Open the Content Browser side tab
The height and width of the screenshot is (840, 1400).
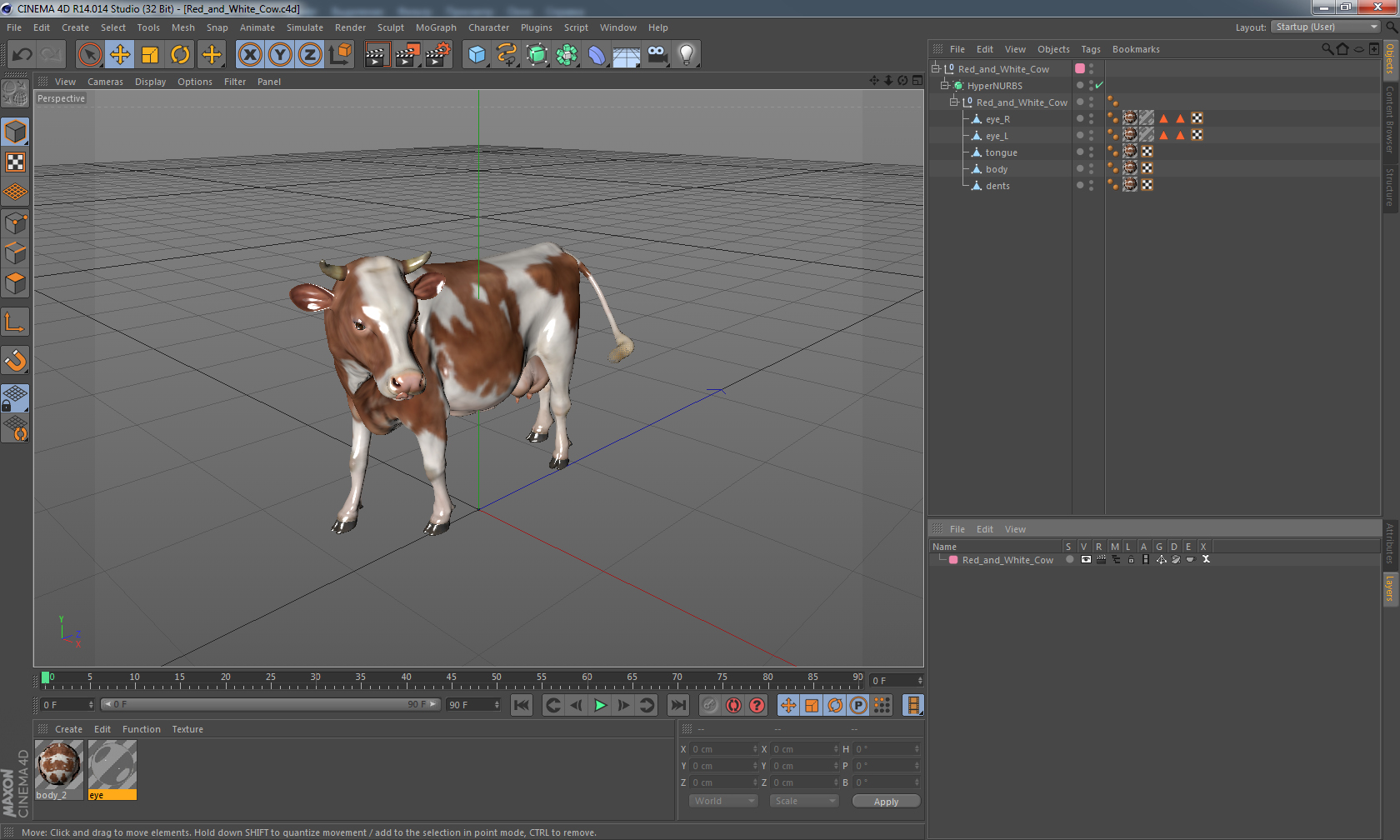(x=1390, y=118)
